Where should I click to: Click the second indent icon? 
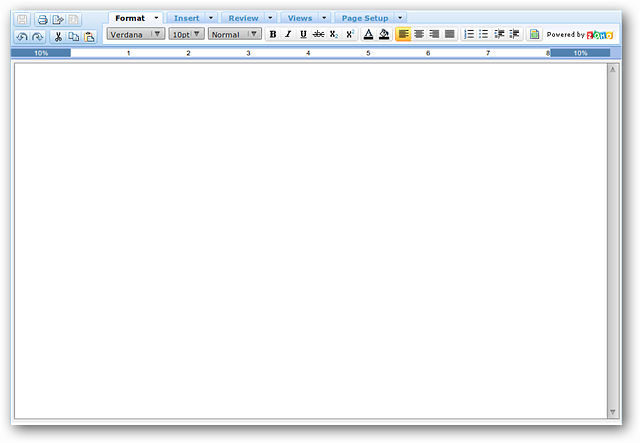514,34
